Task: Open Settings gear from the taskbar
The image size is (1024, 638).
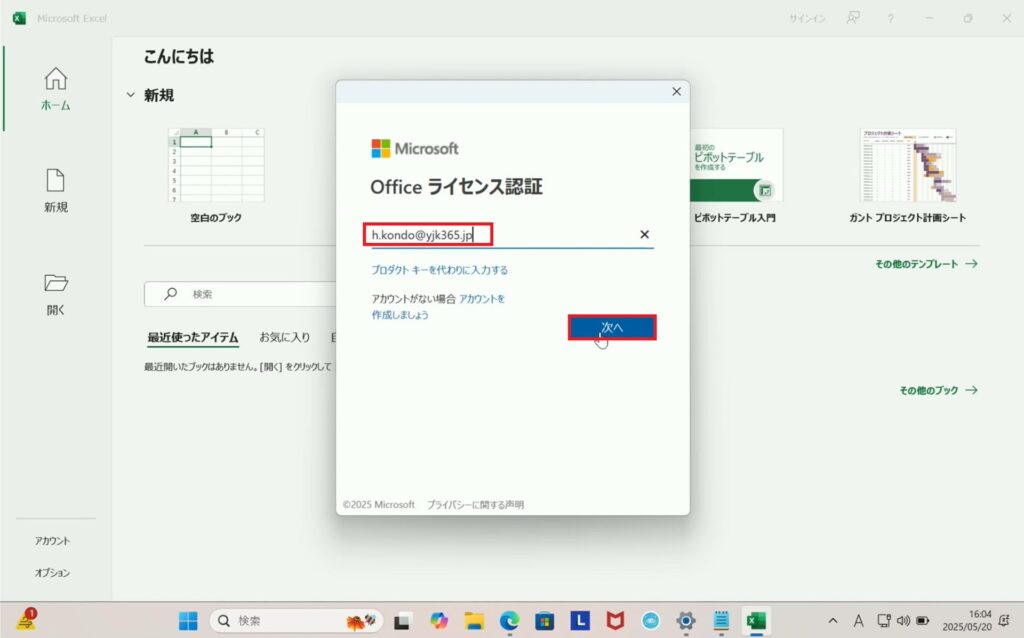Action: pyautogui.click(x=686, y=620)
